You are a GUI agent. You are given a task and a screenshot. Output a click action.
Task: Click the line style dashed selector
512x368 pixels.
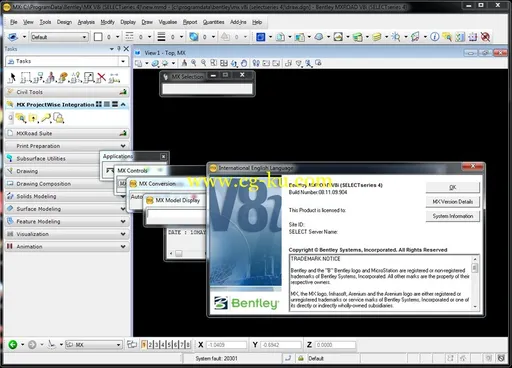point(129,37)
